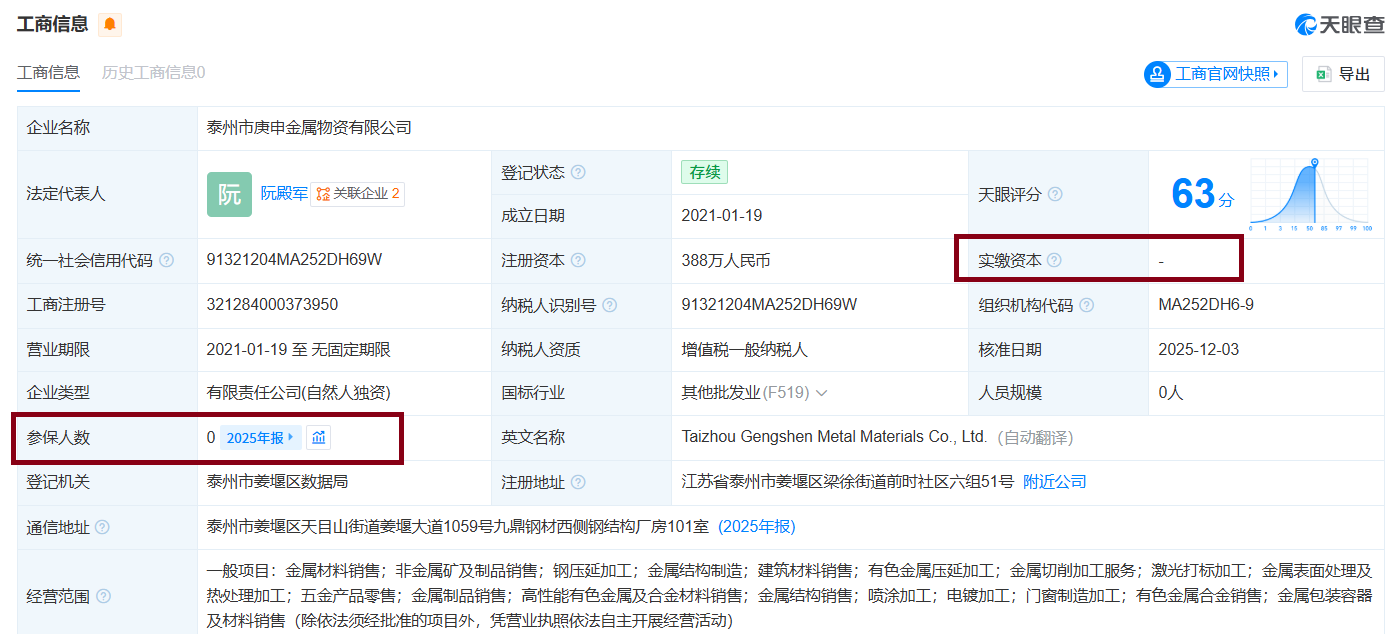Viewport: 1390px width, 634px height.
Task: Click help icon beside 组织机构代码
Action: click(x=1086, y=305)
